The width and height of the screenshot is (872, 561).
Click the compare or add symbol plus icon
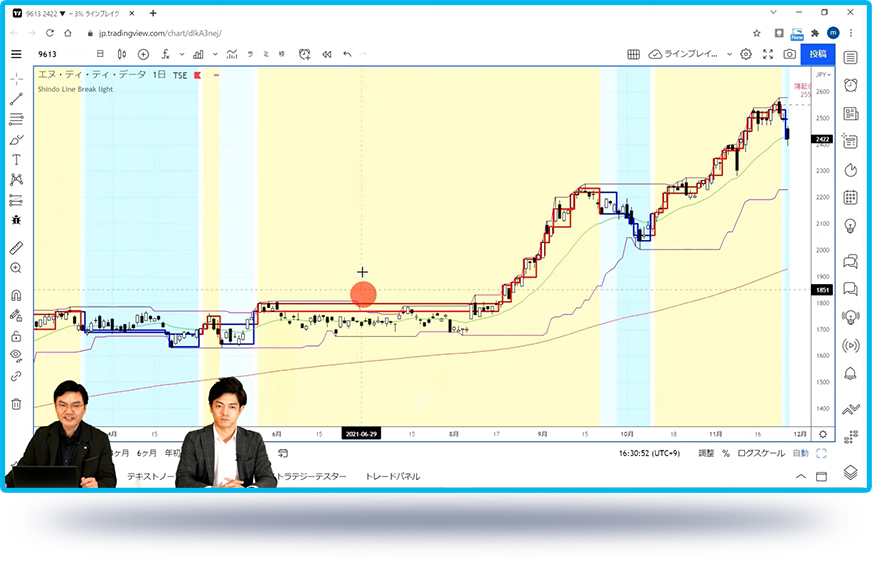point(143,54)
